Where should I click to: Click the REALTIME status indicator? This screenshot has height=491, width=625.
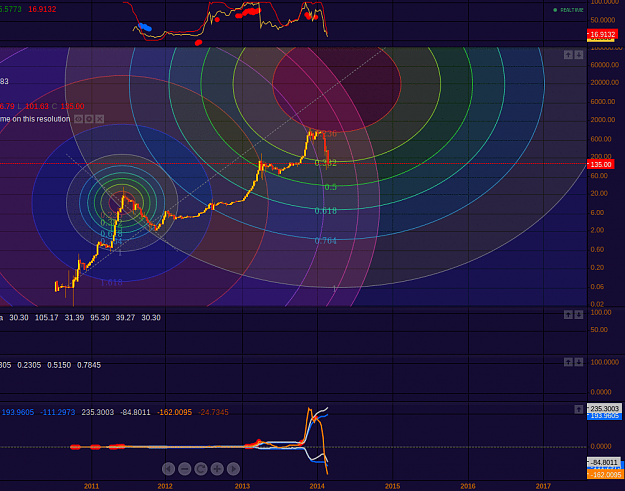[x=568, y=10]
